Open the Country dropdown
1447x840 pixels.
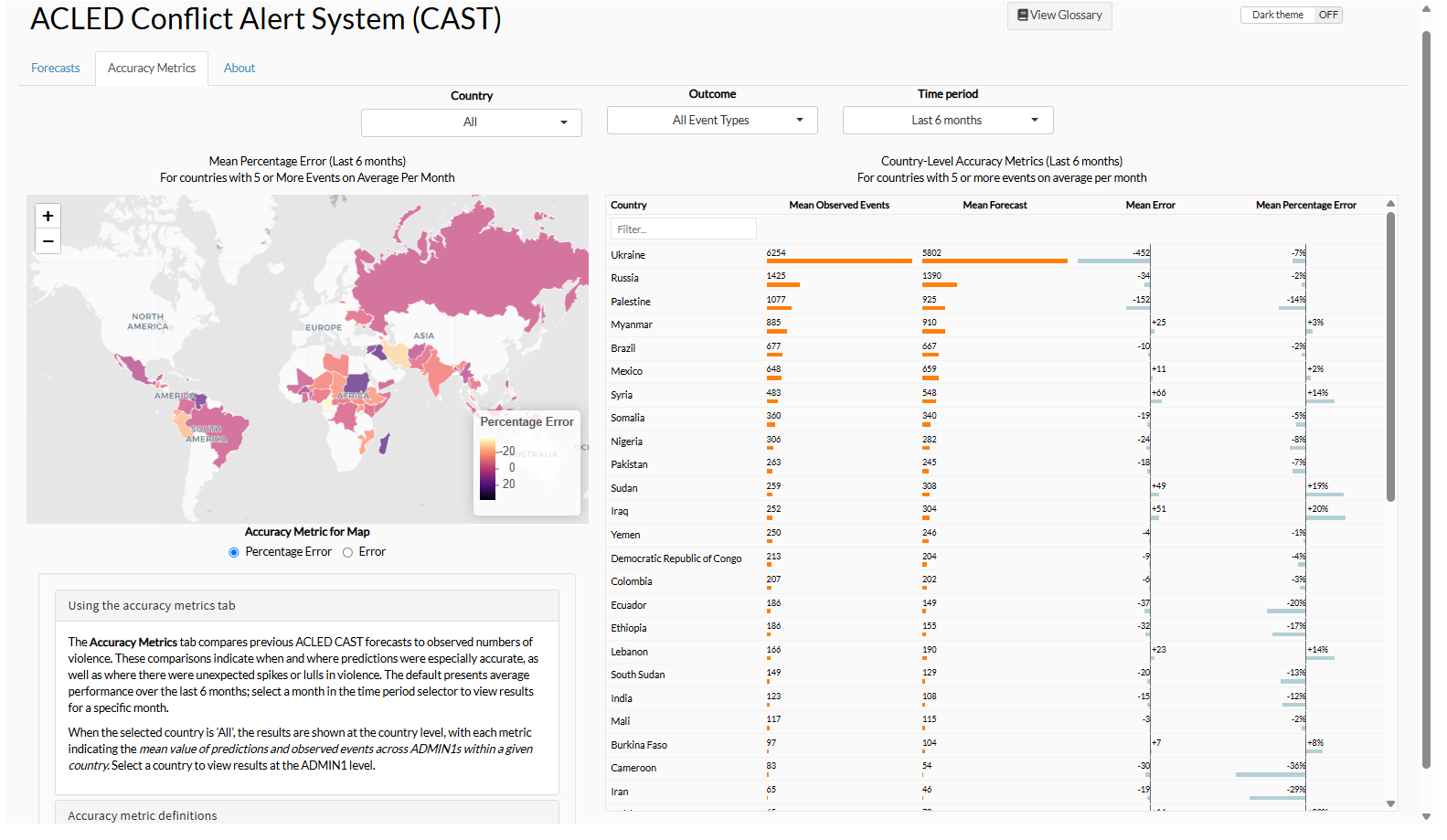(471, 122)
